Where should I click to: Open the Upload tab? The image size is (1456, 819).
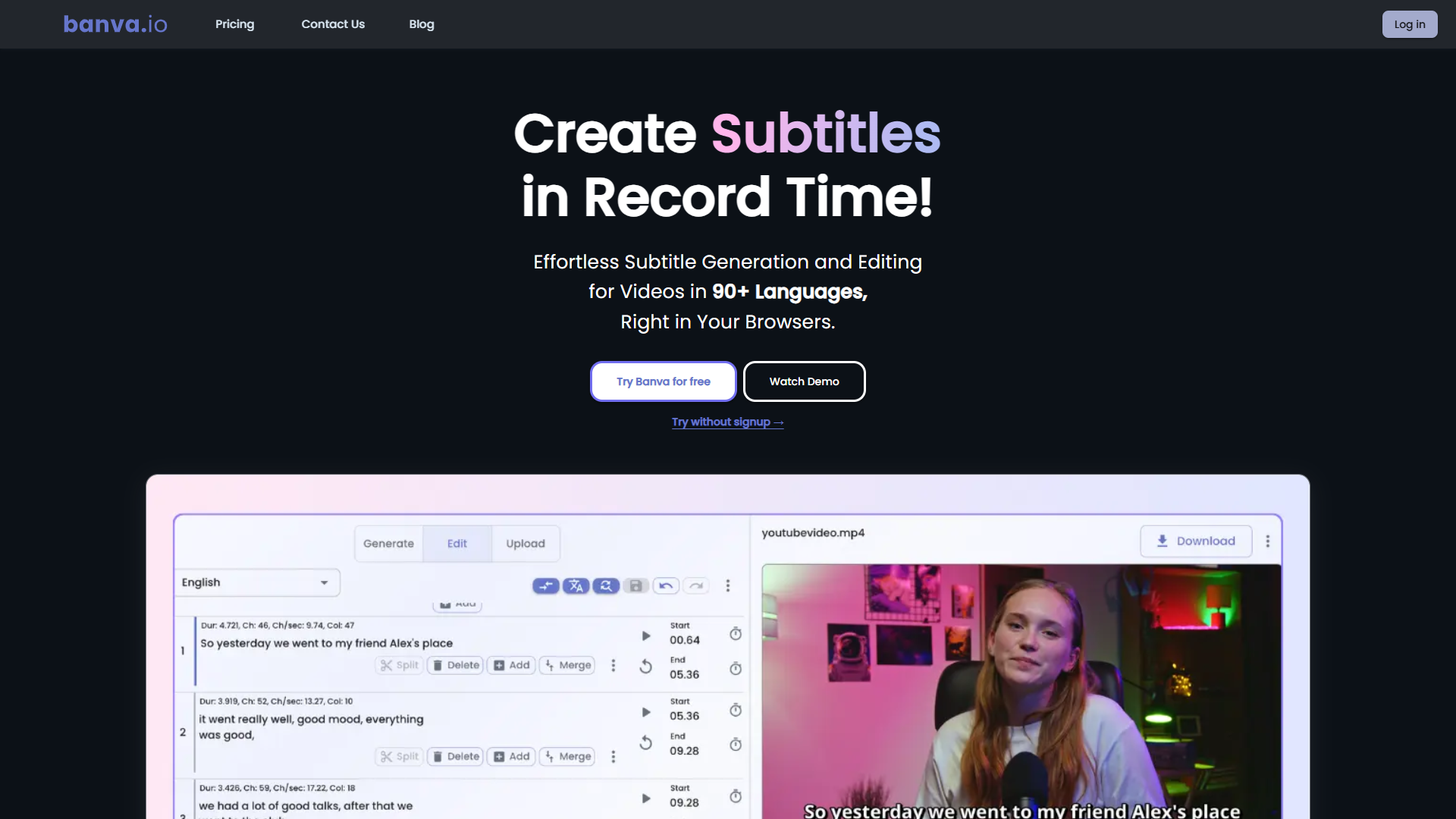coord(526,544)
